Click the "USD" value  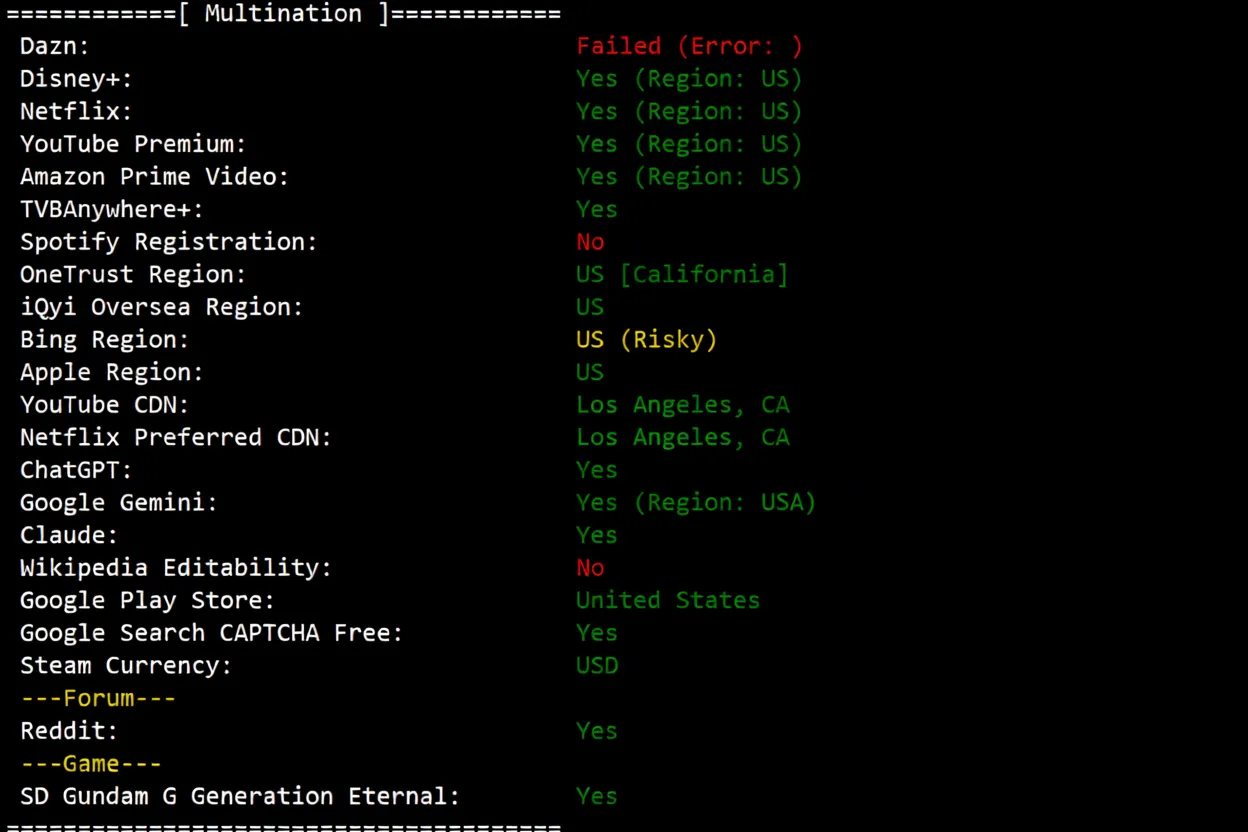click(597, 666)
